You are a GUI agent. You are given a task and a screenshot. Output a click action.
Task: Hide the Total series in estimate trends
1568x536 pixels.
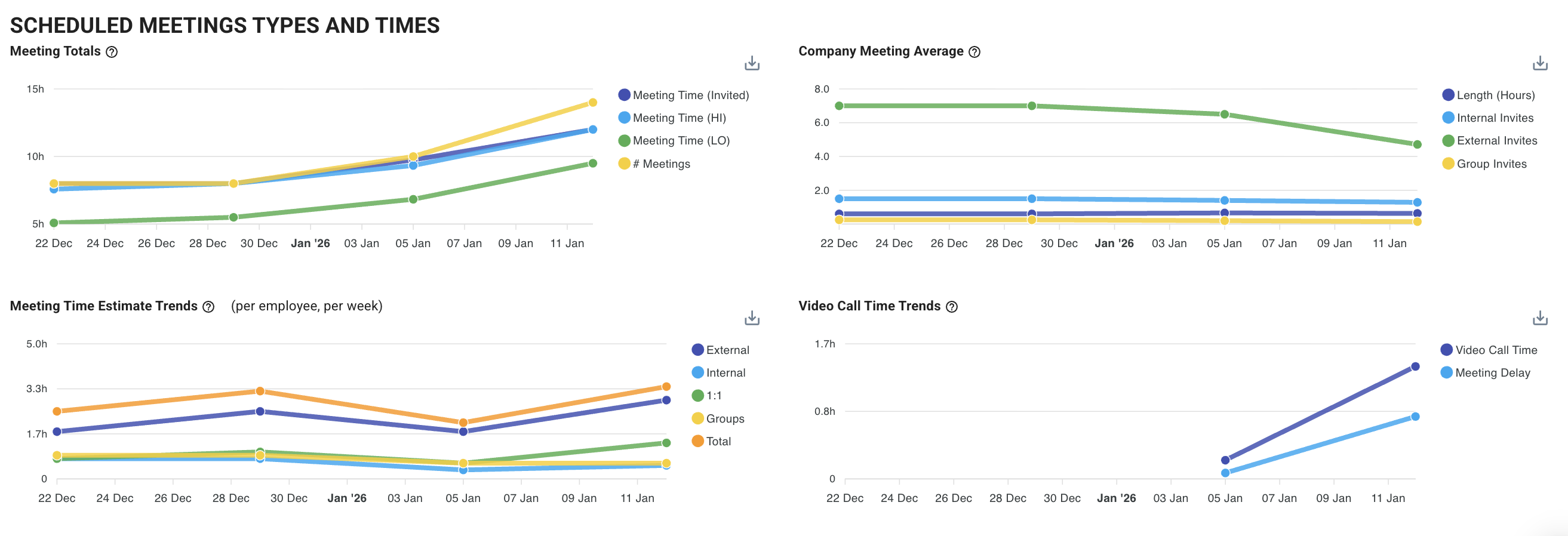coord(718,442)
